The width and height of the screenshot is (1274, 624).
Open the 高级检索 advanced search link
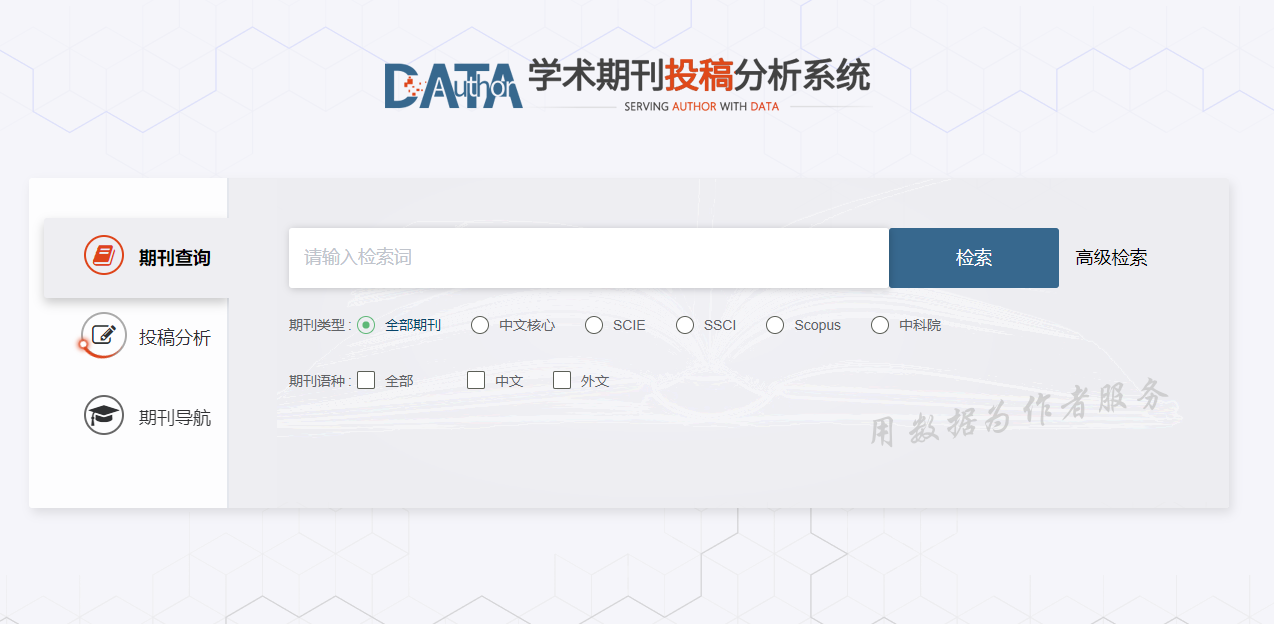click(x=1111, y=258)
